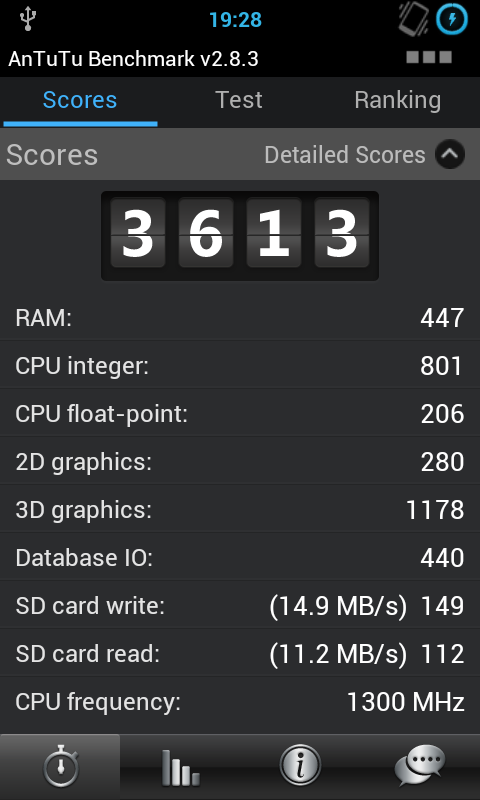Select the RAM score row

coord(240,318)
